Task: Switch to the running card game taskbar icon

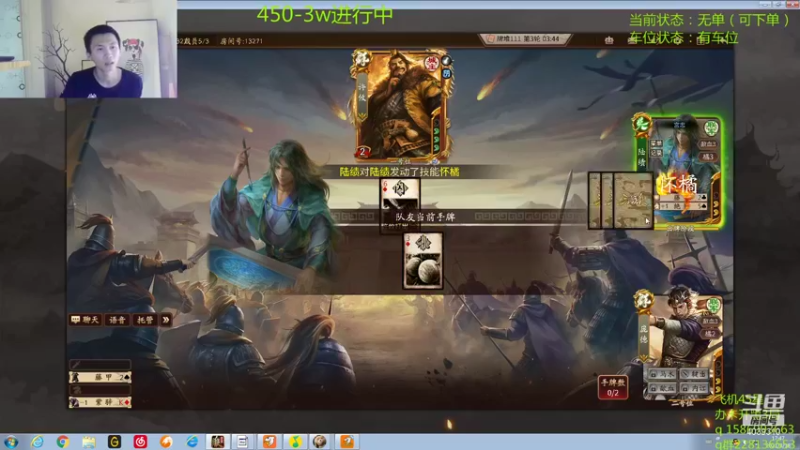Action: tap(218, 442)
